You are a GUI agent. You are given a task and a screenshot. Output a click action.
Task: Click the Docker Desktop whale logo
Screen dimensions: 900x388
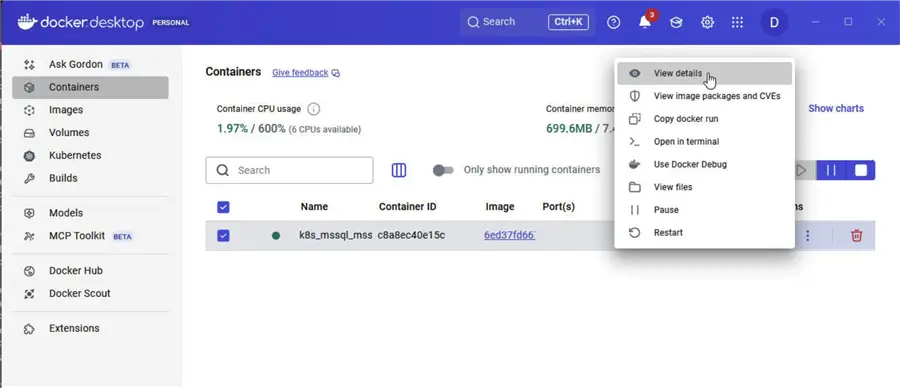(27, 22)
